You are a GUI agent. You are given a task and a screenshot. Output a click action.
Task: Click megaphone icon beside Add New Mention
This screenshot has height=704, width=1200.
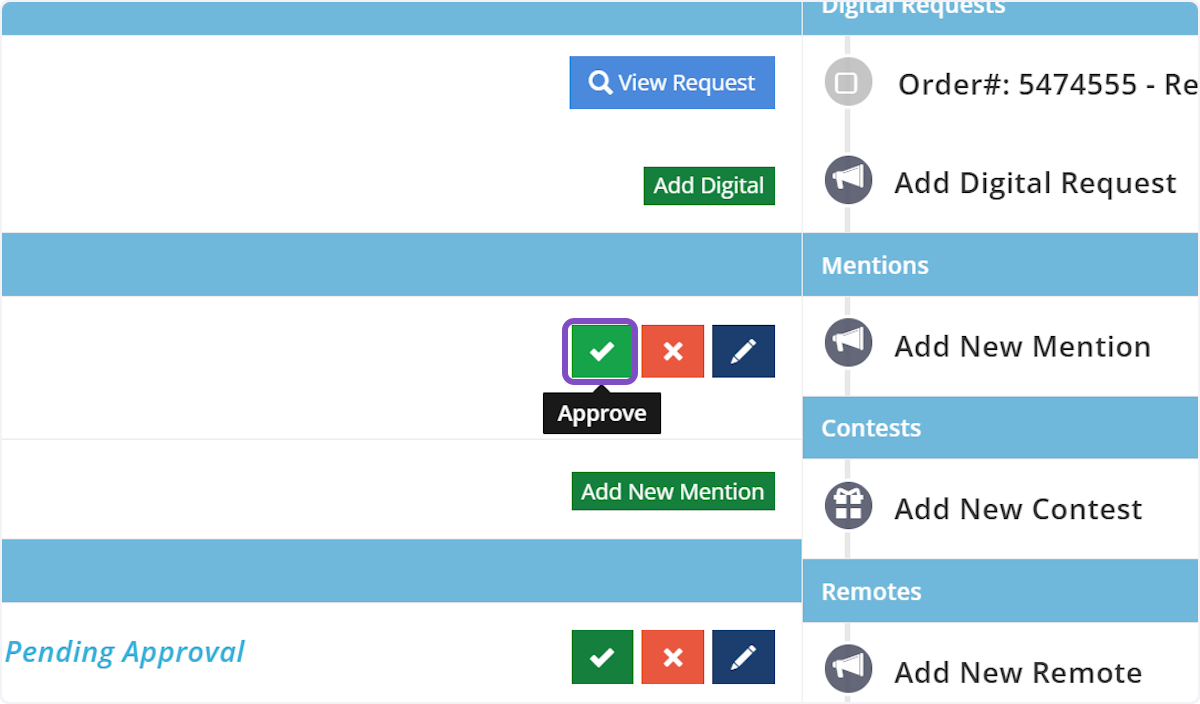tap(848, 344)
